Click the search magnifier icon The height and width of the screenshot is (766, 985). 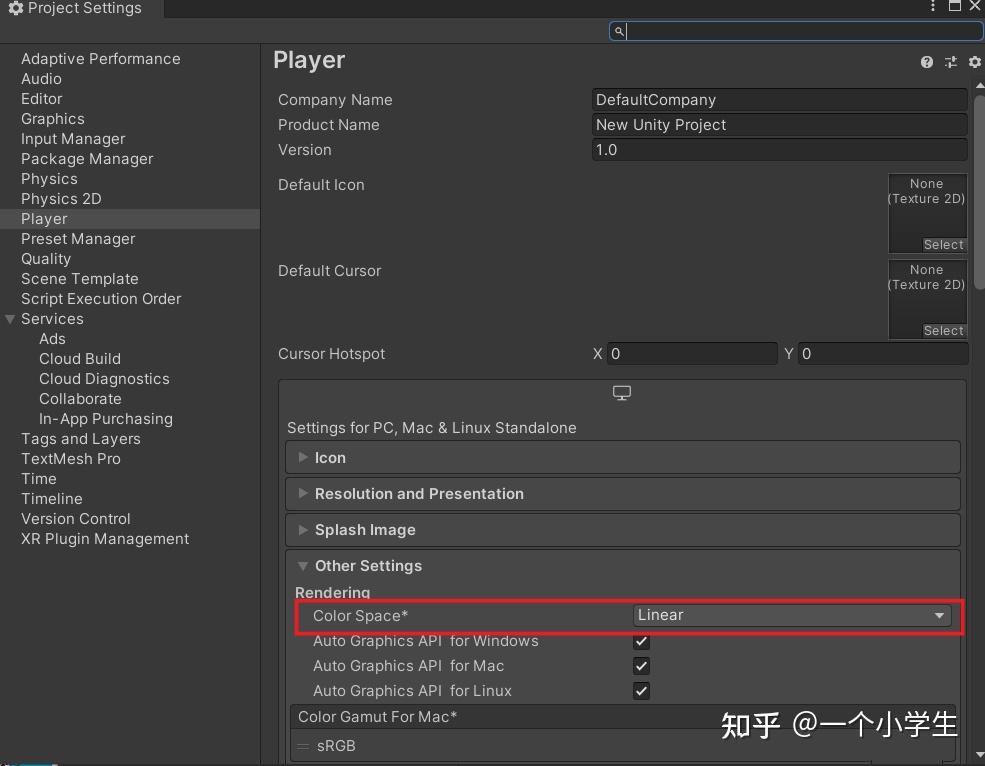(619, 31)
